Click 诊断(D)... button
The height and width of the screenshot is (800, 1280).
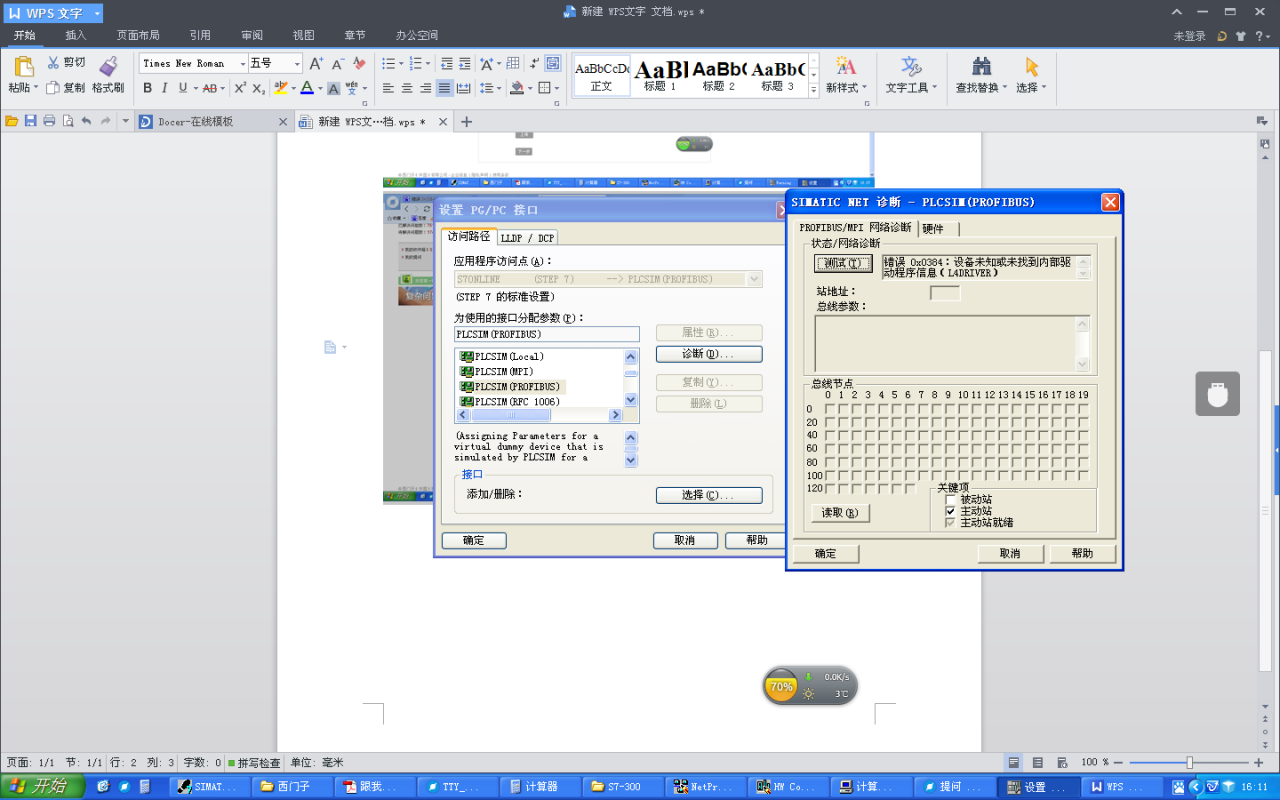coord(709,354)
